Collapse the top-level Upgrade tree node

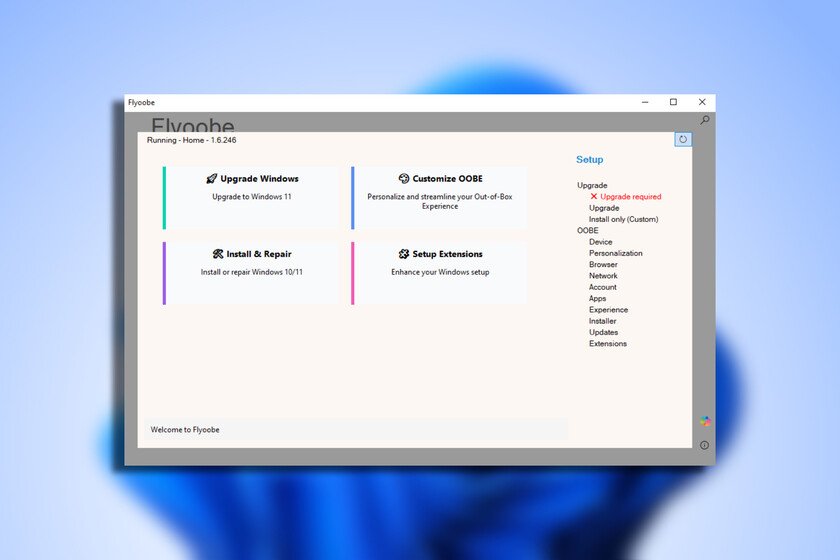point(592,185)
